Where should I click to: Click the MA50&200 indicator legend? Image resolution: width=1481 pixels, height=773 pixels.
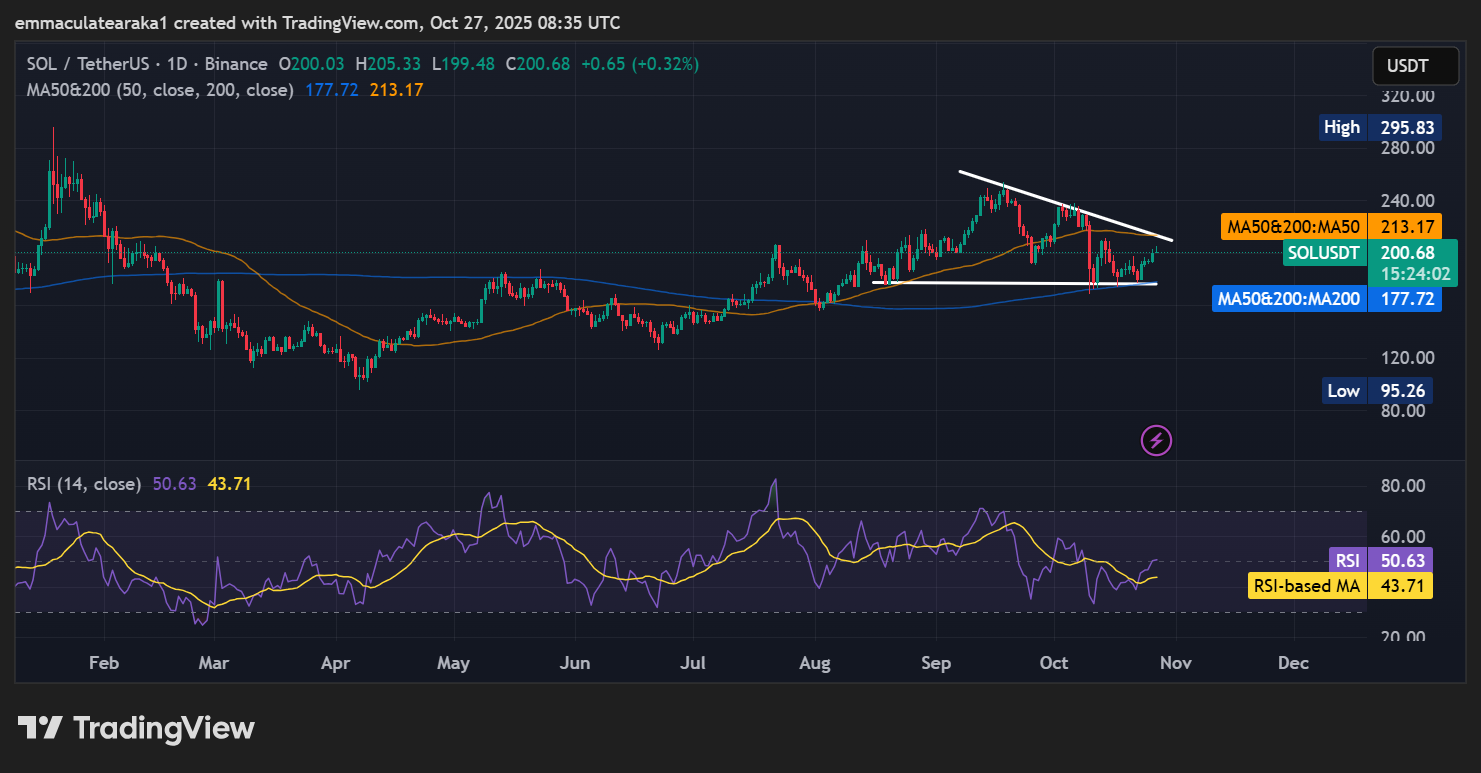point(160,90)
